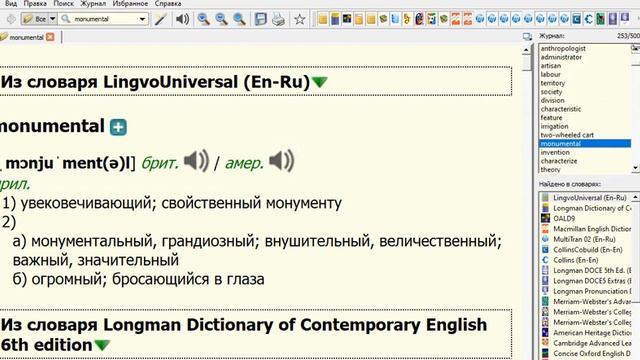Select territory in the history list
The height and width of the screenshot is (360, 640).
click(x=553, y=83)
